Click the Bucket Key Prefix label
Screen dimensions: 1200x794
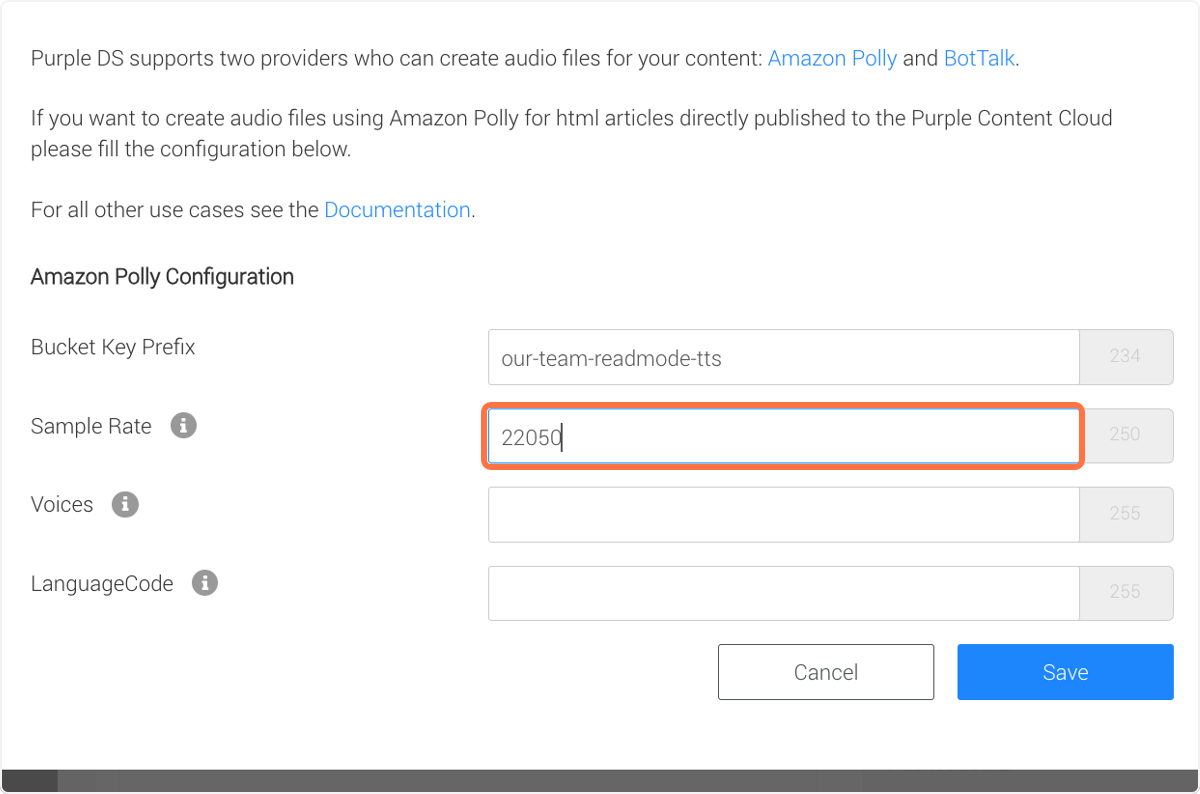point(113,347)
